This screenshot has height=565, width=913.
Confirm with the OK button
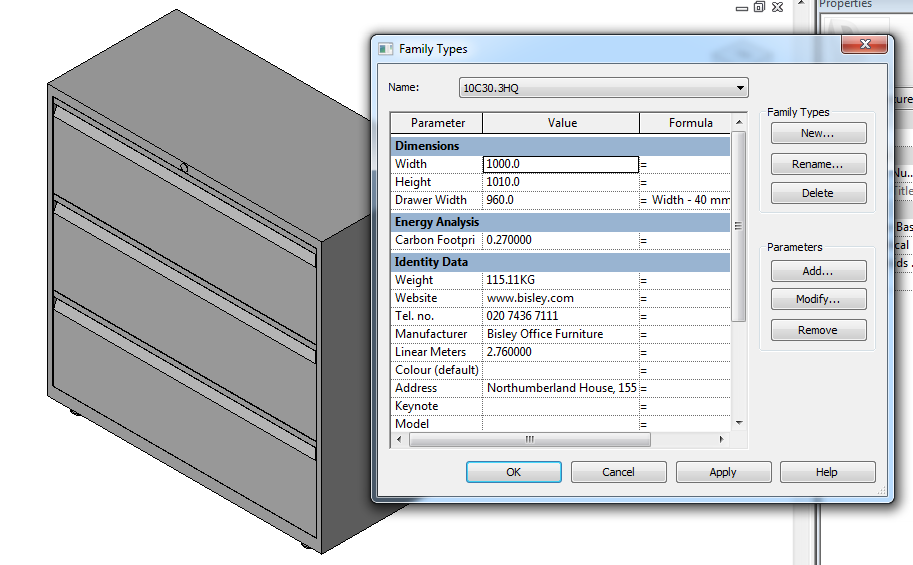pyautogui.click(x=514, y=472)
